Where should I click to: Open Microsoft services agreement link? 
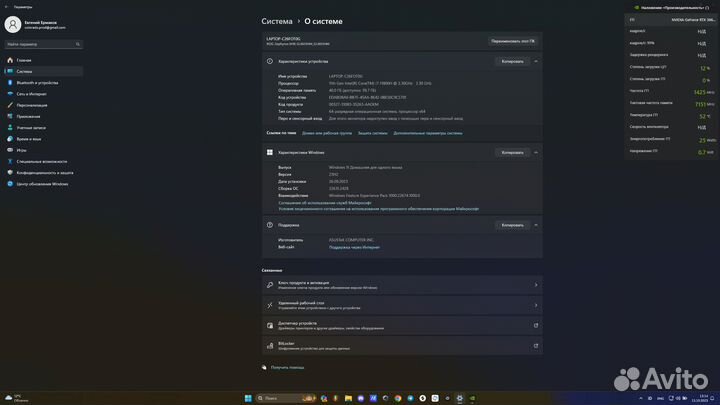[x=325, y=202]
